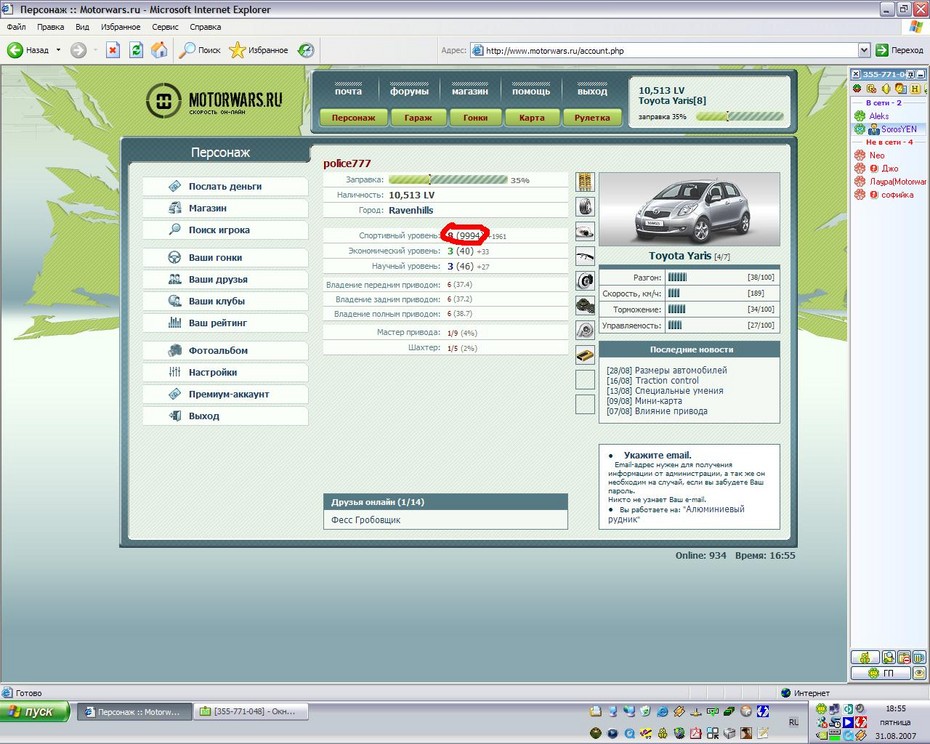Click the IE Stop button
This screenshot has width=930, height=744.
(113, 50)
